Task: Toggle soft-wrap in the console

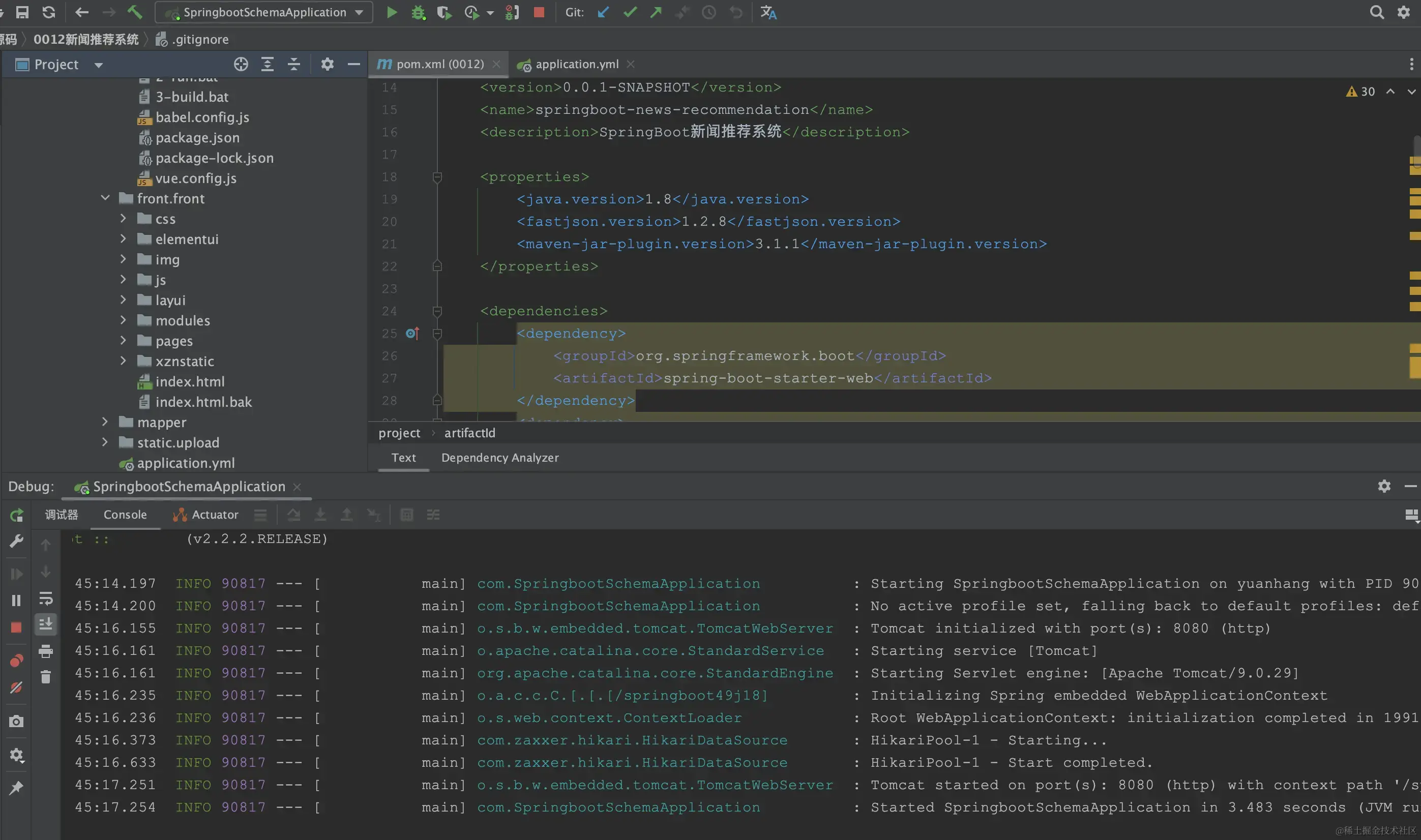Action: (x=46, y=598)
